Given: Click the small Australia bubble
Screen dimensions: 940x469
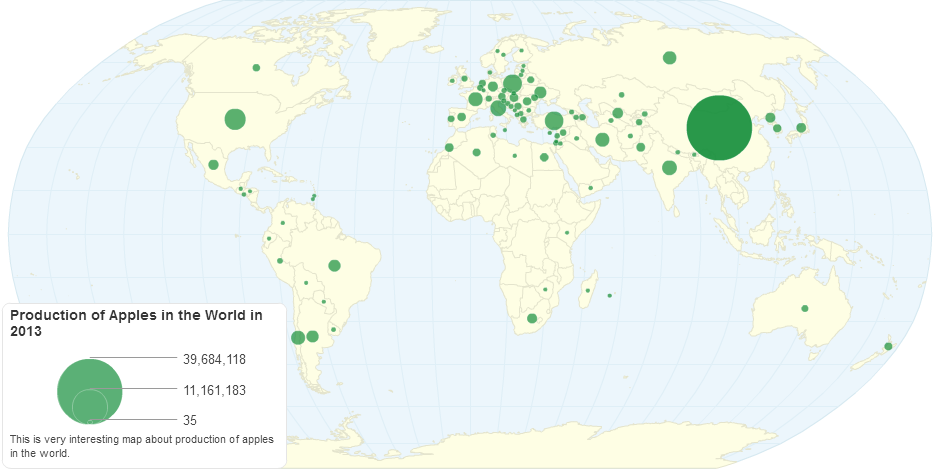Looking at the screenshot, I should coord(805,308).
